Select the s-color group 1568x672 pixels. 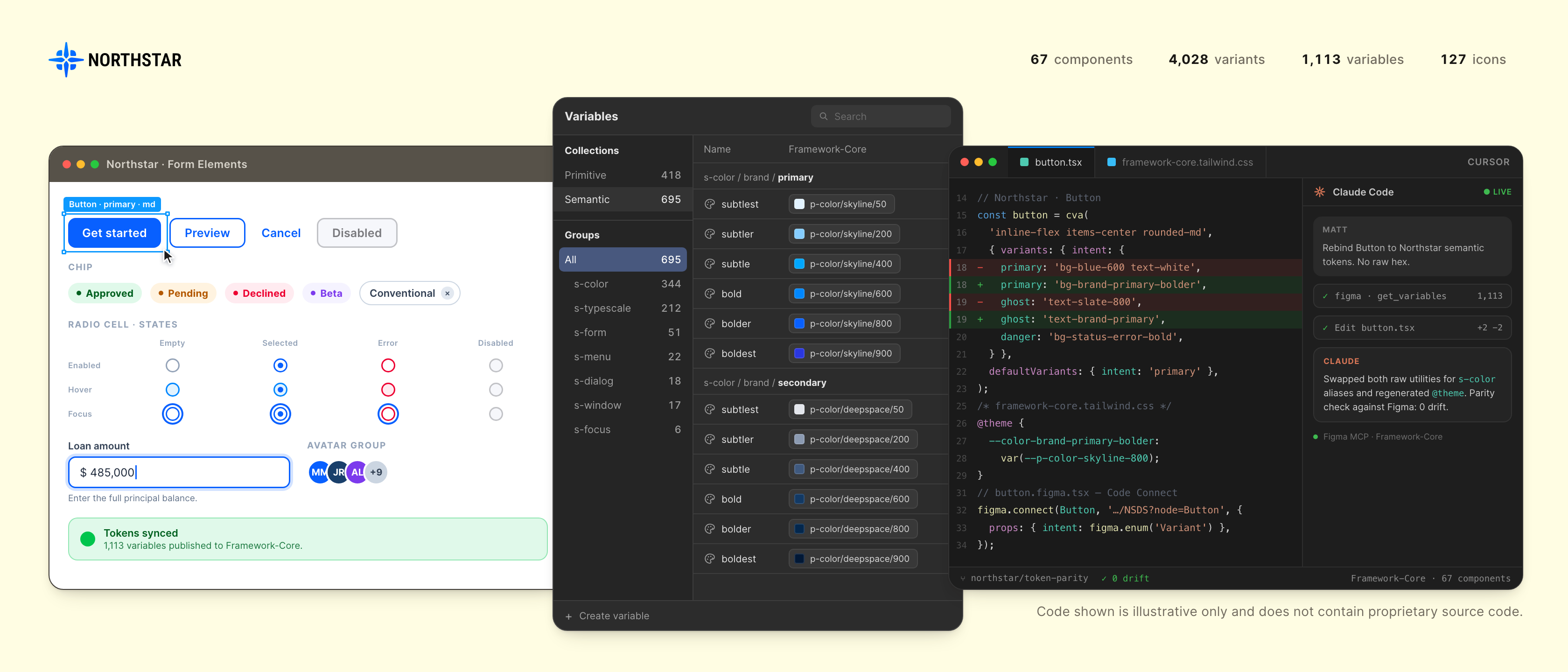click(x=623, y=284)
